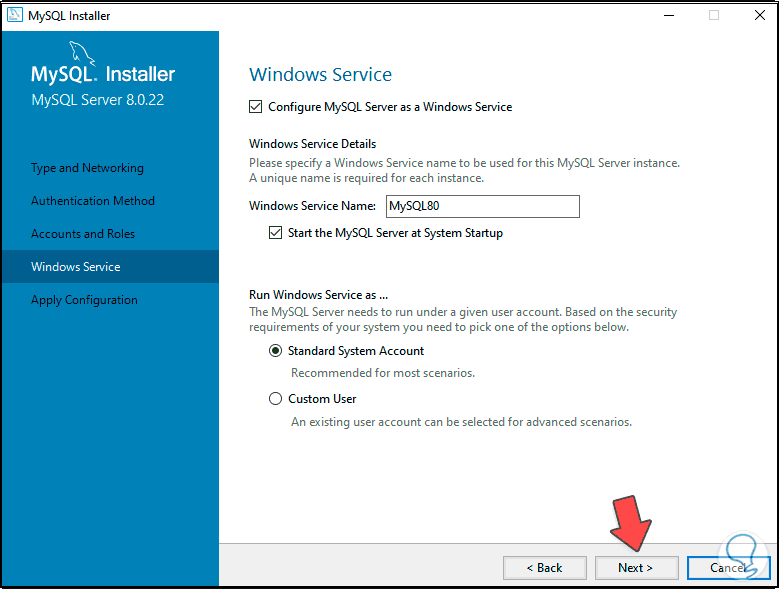779x589 pixels.
Task: Minimize the MySQL Installer window
Action: 669,15
